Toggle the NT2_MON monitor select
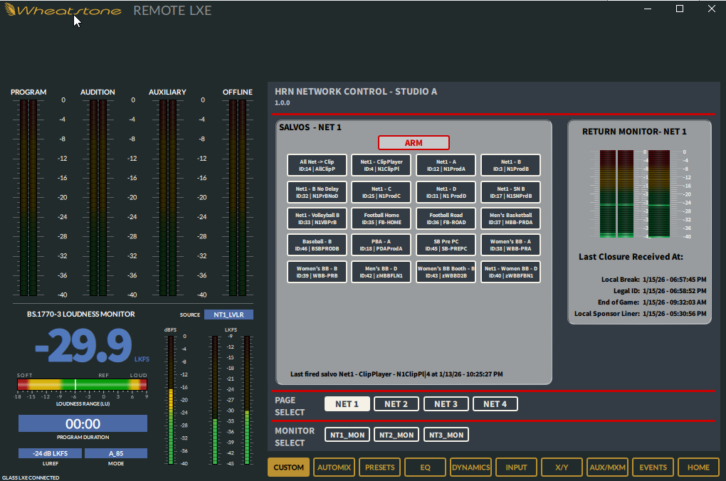726x481 pixels. [x=396, y=435]
